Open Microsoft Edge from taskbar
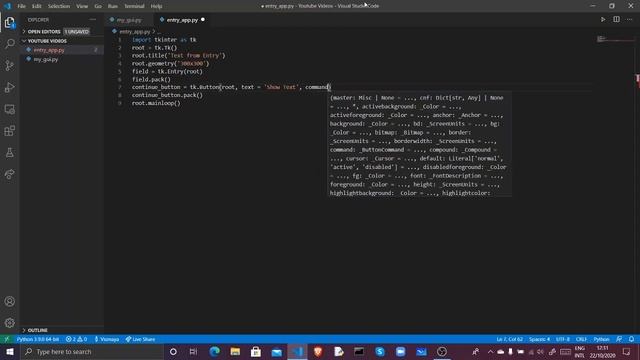 214,351
